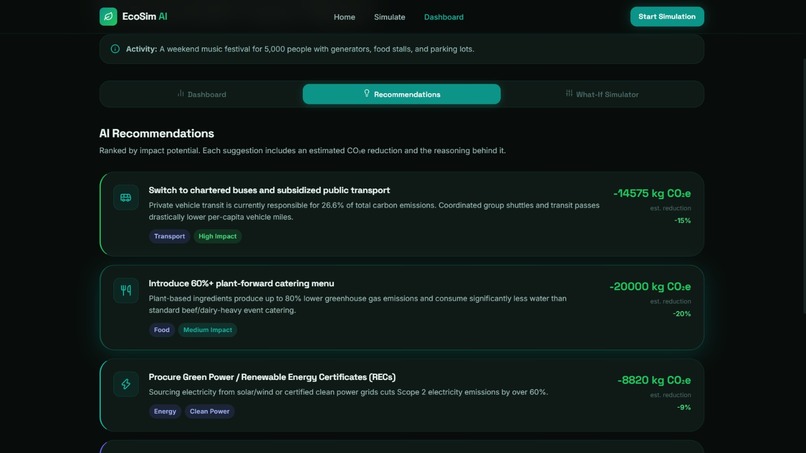This screenshot has height=453, width=806.
Task: Click the bar chart icon in Dashboard tab
Action: point(180,94)
